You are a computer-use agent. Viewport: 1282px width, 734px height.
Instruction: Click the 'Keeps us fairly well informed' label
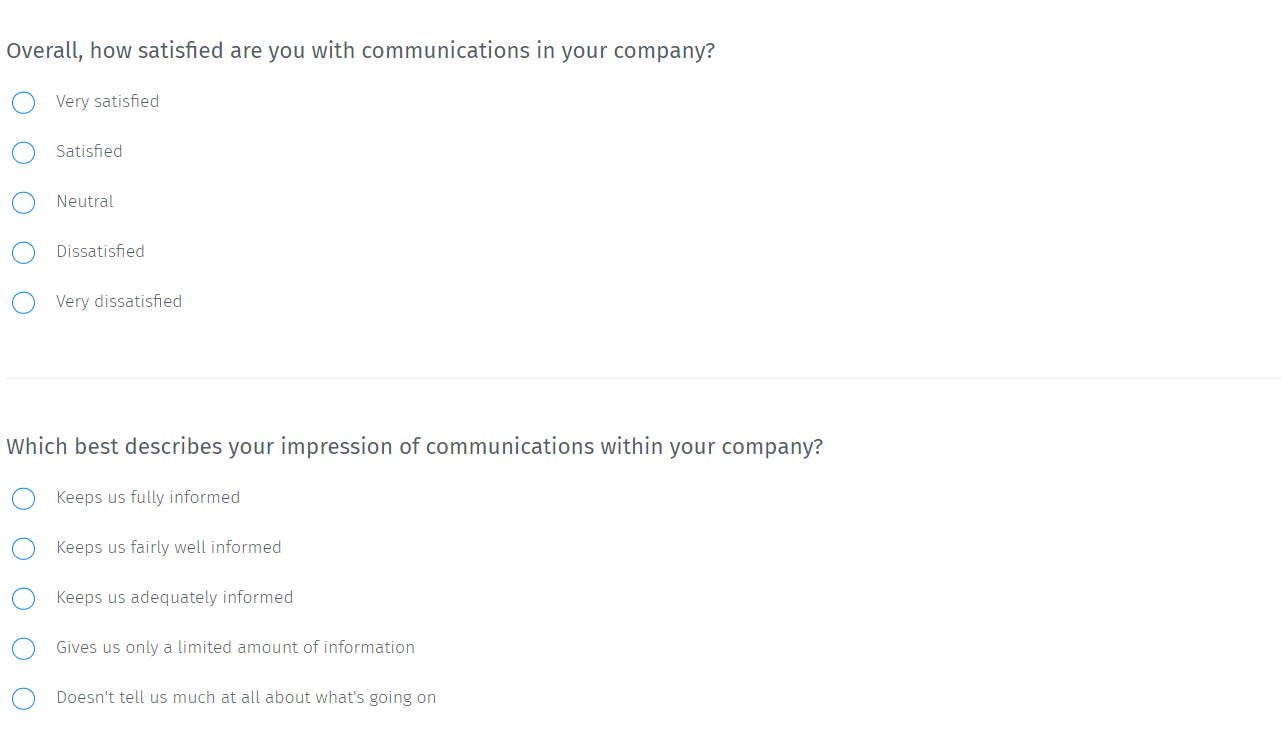click(169, 547)
